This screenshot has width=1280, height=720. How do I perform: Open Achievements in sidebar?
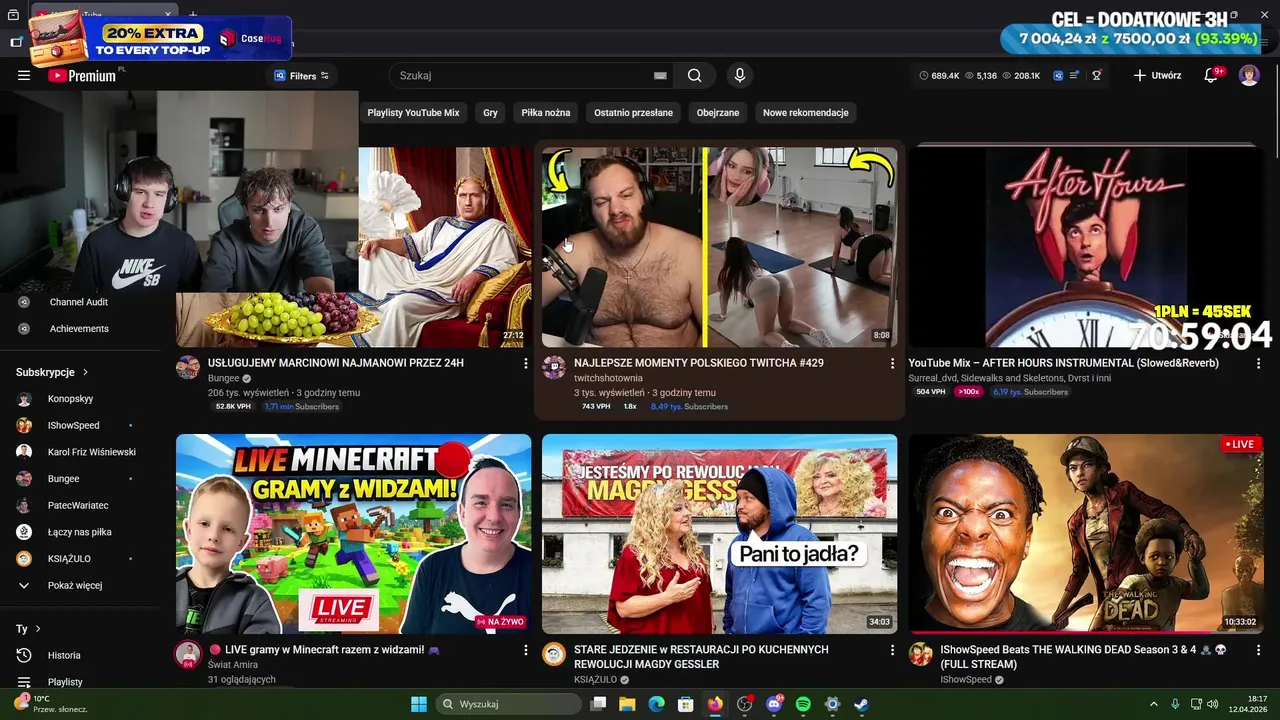tap(79, 329)
